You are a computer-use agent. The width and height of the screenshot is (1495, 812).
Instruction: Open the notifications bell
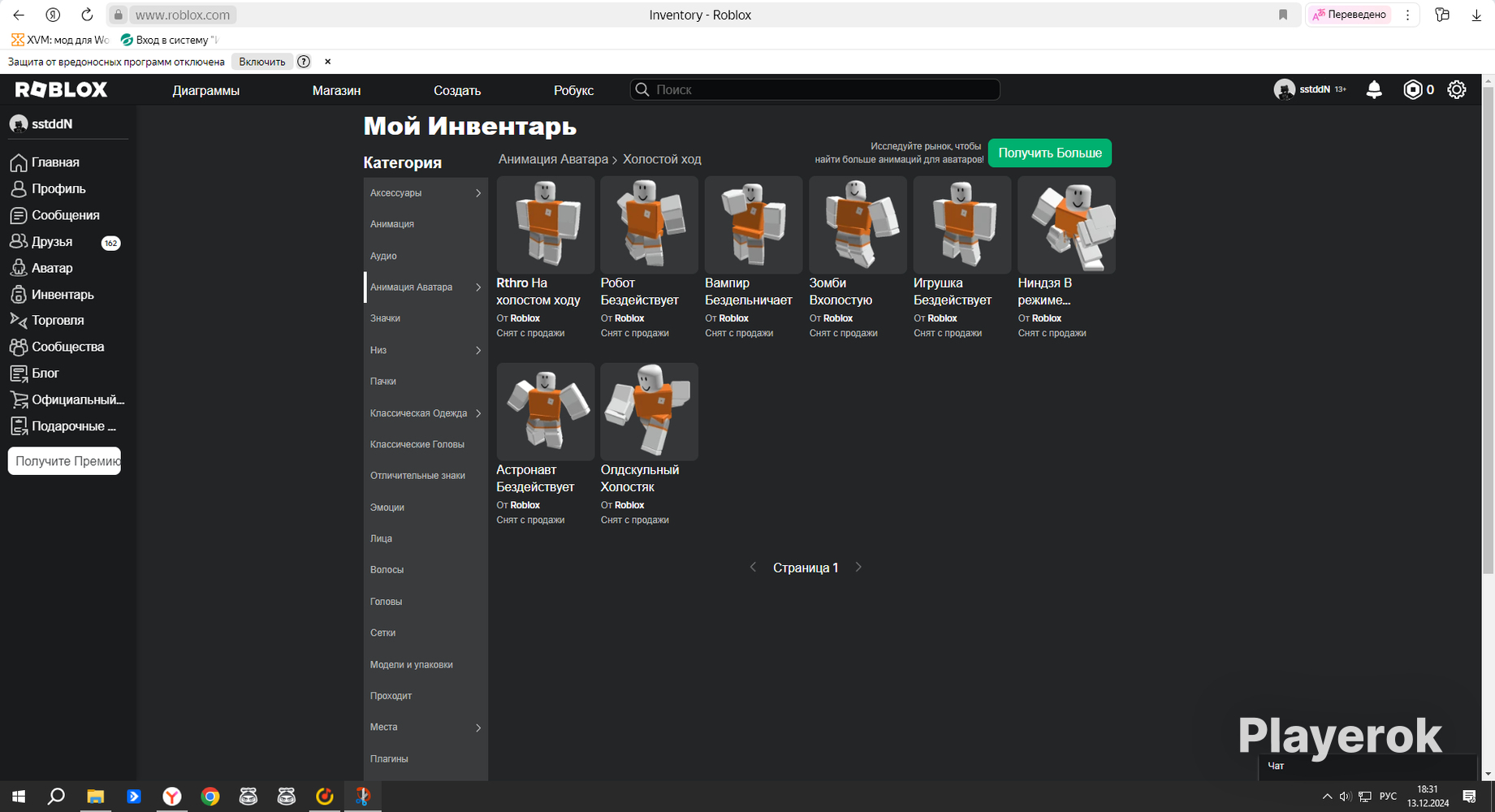[1374, 89]
